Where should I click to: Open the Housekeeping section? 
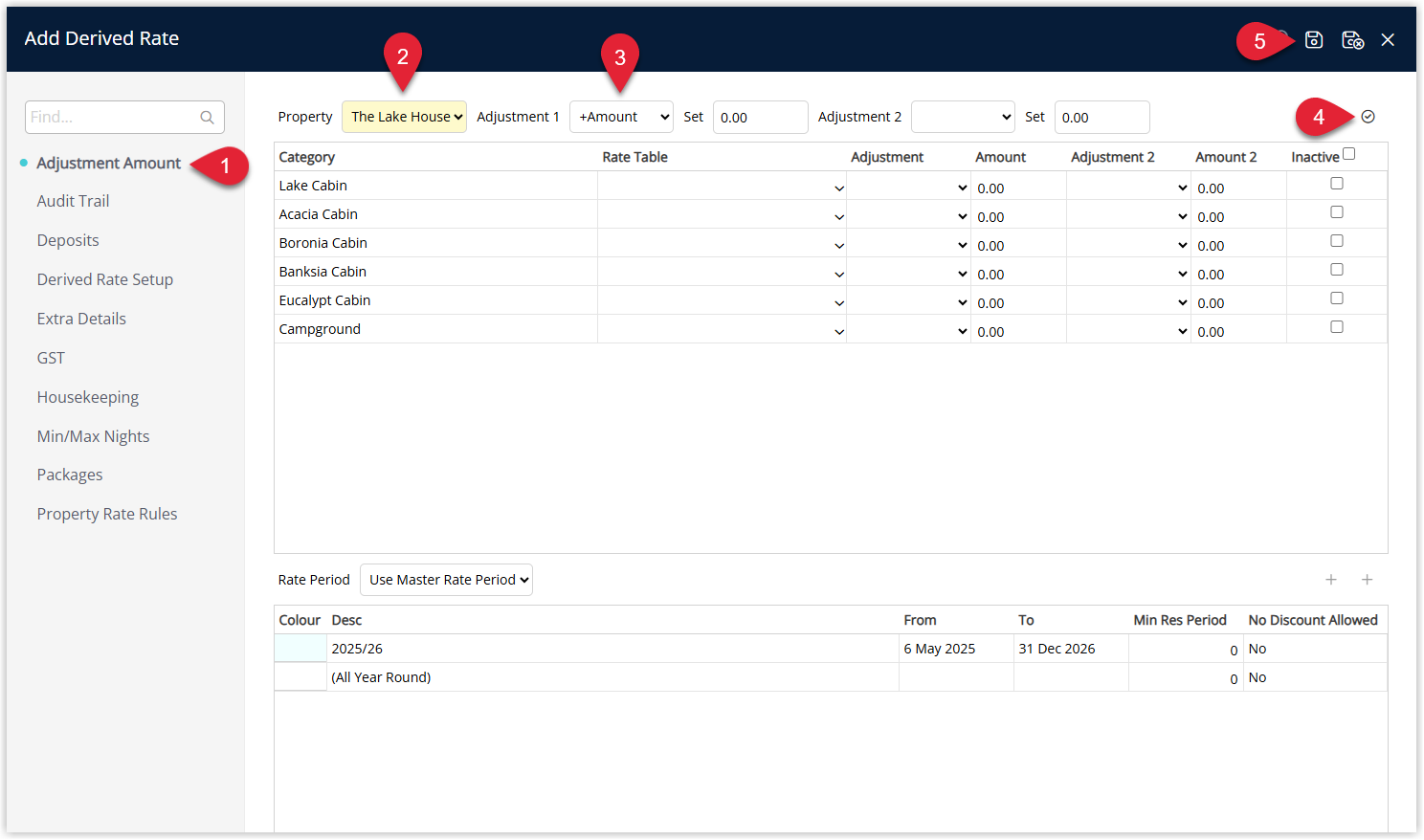[x=88, y=397]
